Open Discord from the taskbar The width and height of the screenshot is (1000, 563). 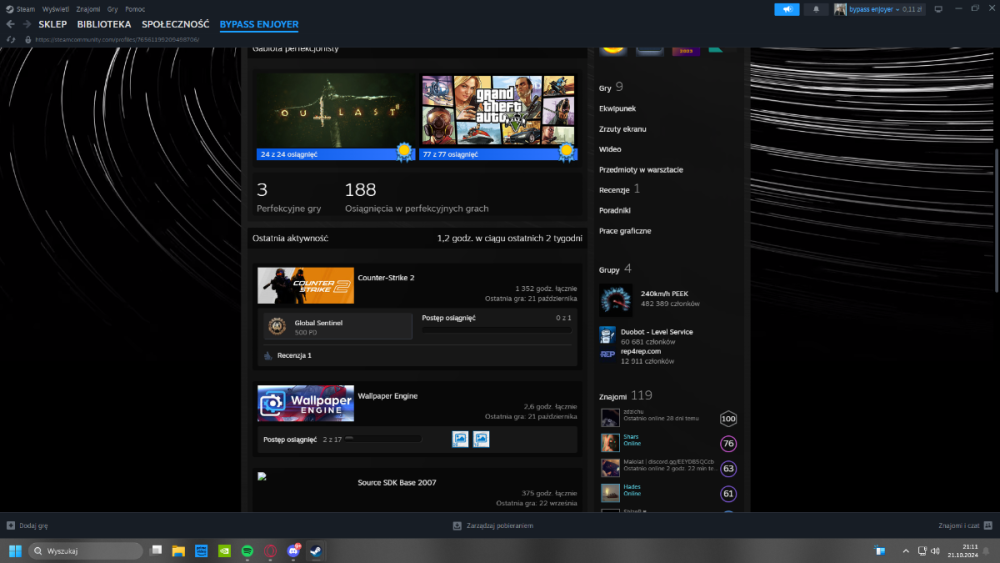pyautogui.click(x=293, y=551)
